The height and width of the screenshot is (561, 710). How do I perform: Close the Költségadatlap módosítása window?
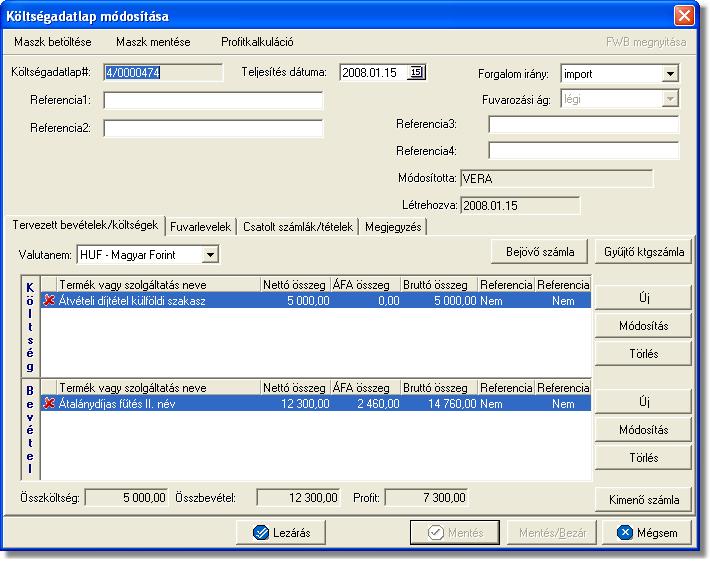tap(684, 16)
